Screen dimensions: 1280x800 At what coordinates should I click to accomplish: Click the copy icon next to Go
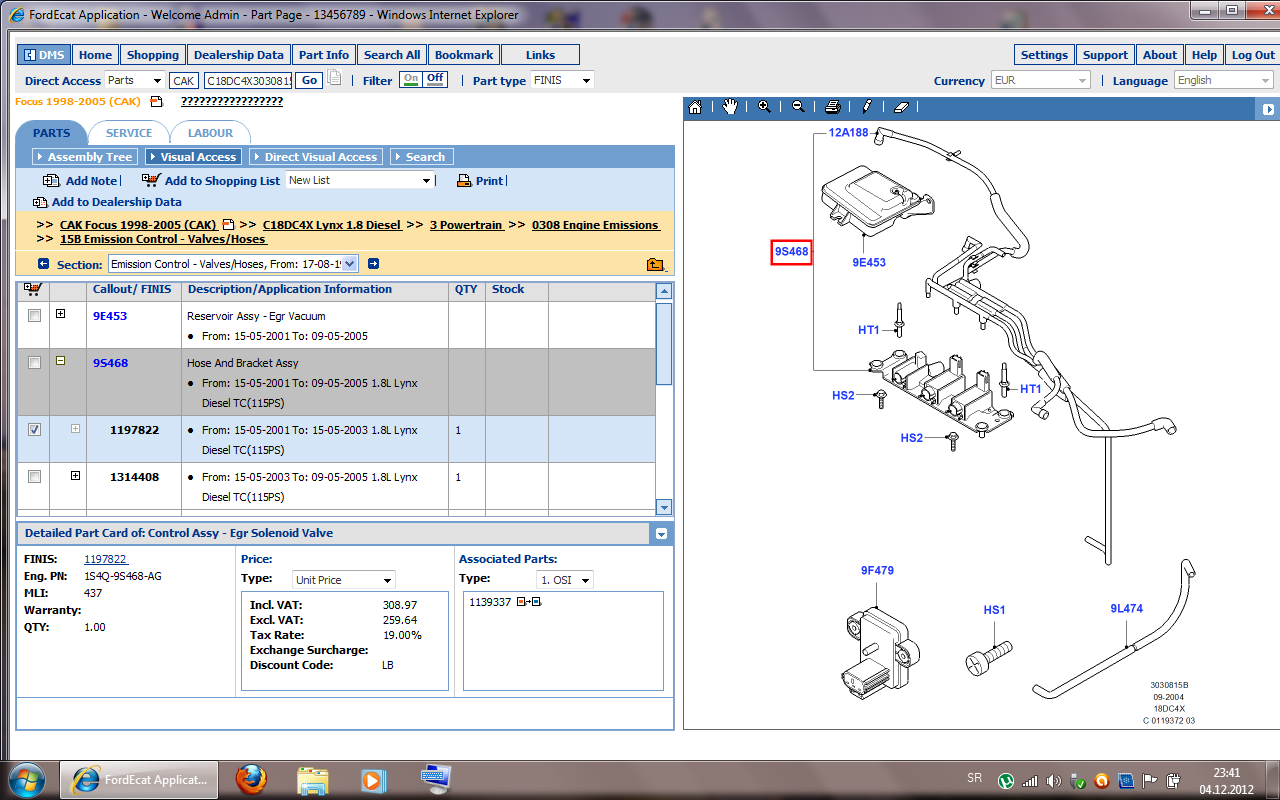coord(335,79)
